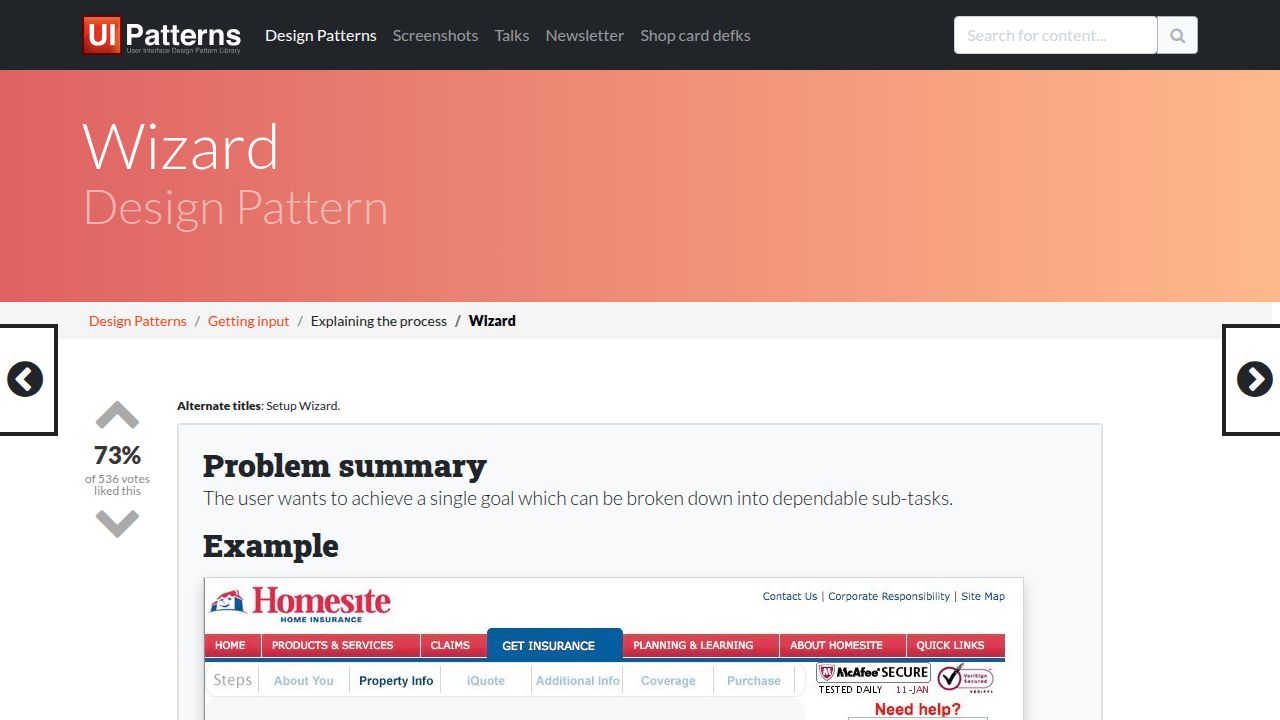The image size is (1280, 720).
Task: Downvote the Wizard pattern
Action: [117, 523]
